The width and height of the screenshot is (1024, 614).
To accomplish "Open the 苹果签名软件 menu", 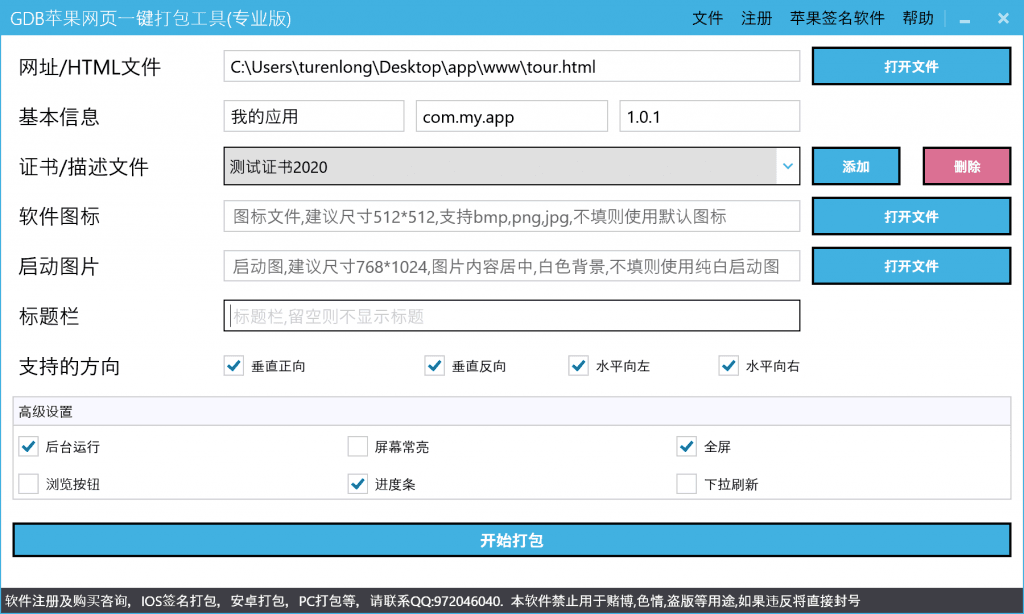I will [837, 18].
